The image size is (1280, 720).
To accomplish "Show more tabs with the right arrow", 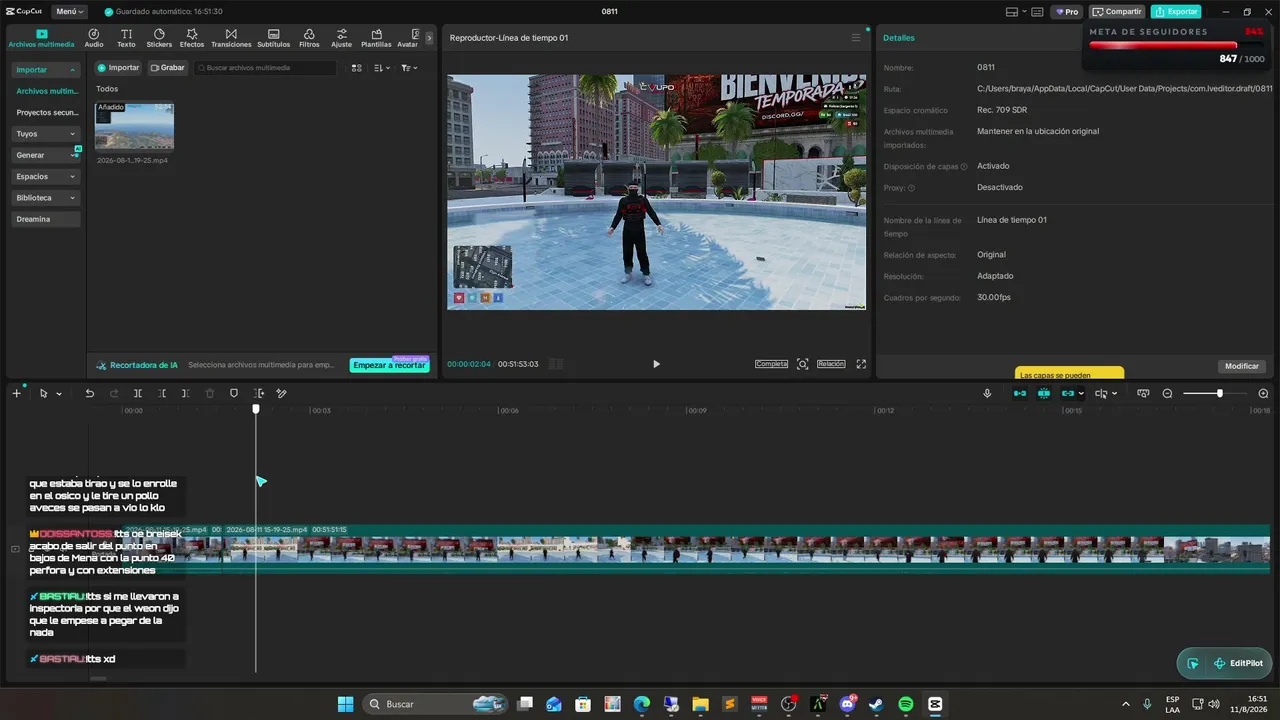I will point(430,38).
